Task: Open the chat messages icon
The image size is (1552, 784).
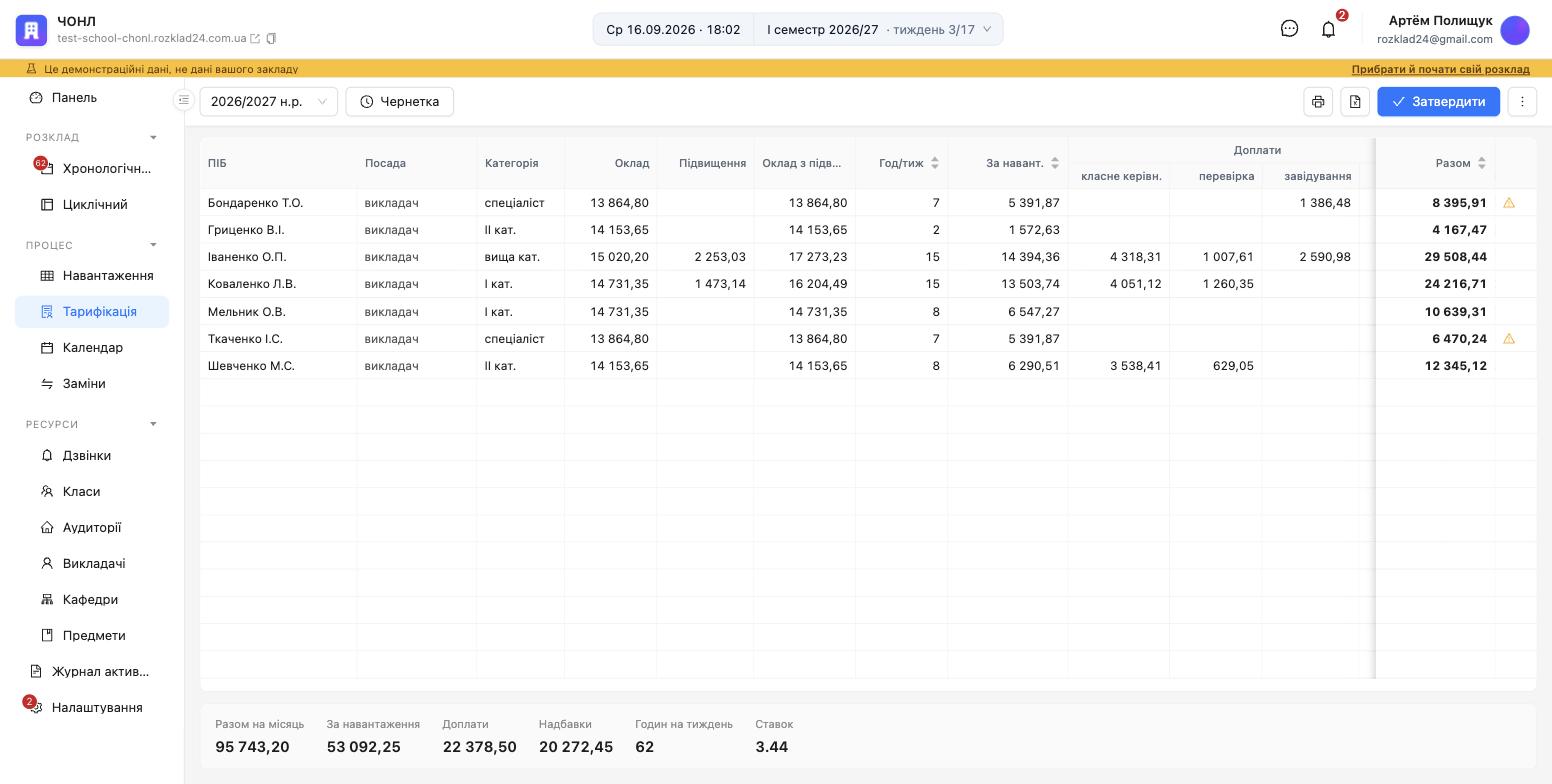Action: (x=1289, y=29)
